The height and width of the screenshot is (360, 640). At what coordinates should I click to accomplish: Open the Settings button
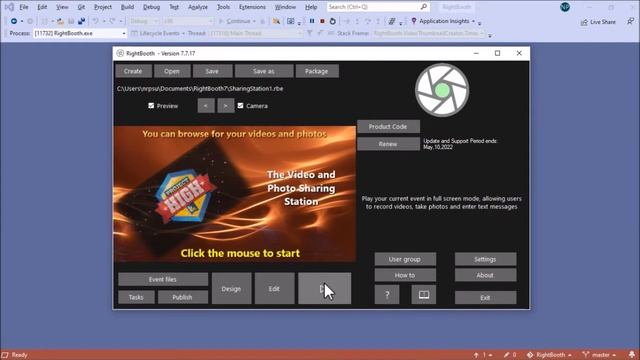tap(485, 259)
